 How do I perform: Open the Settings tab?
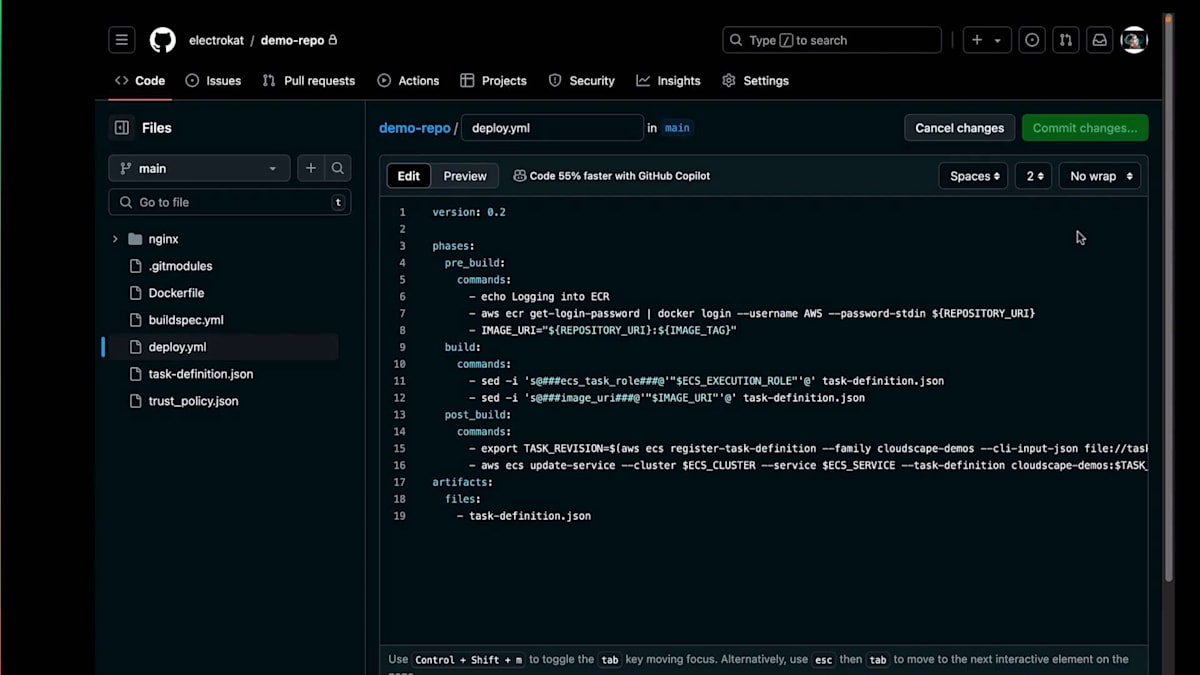pos(755,81)
